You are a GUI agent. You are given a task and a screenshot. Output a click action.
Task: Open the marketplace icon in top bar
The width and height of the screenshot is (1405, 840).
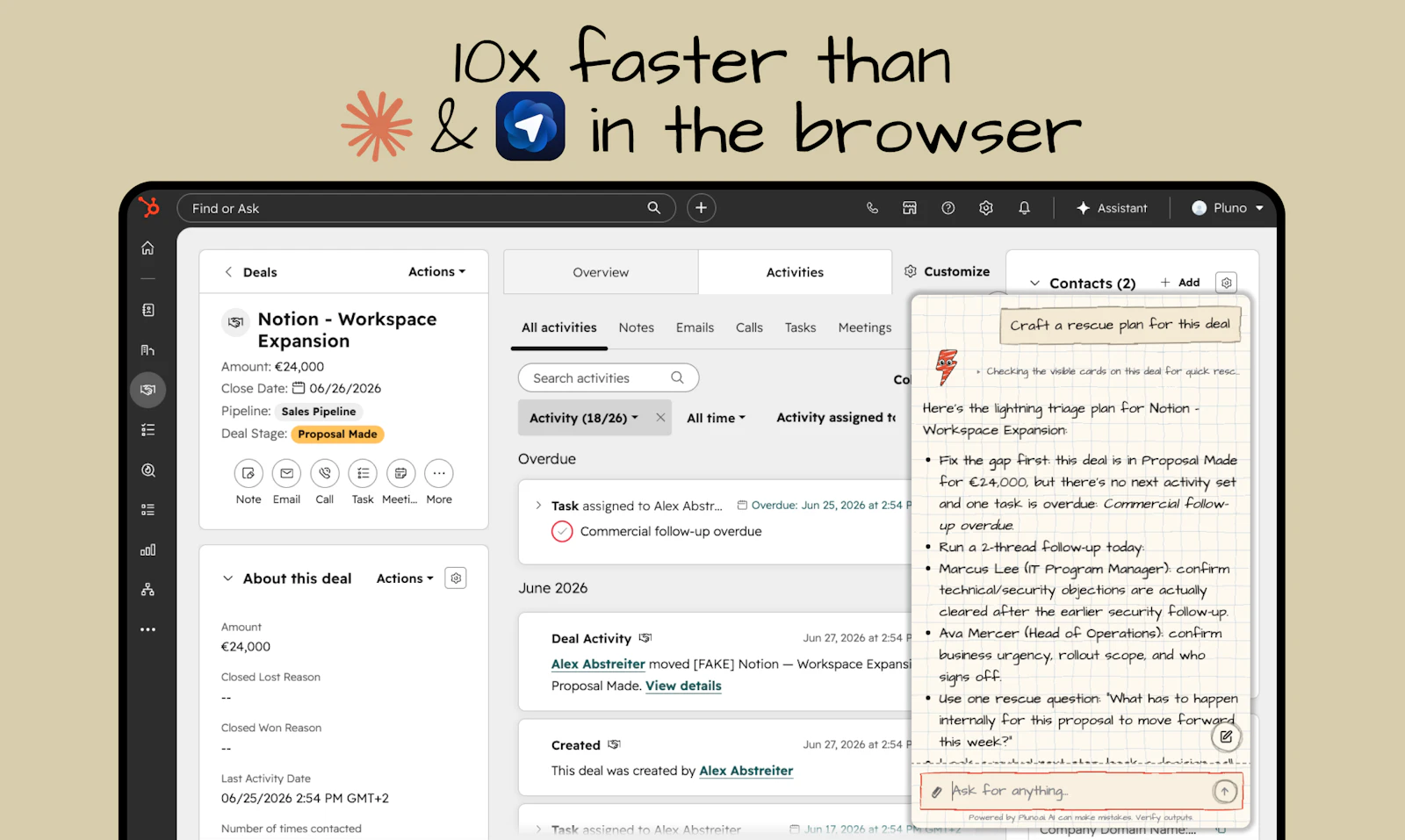910,208
